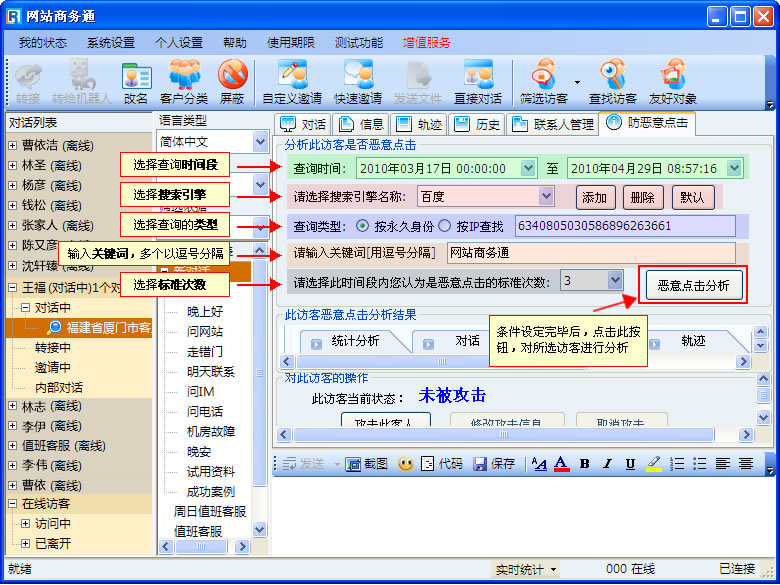Expand 曹依洁 (离线) tree node
Screen dimensions: 780x585
13,146
